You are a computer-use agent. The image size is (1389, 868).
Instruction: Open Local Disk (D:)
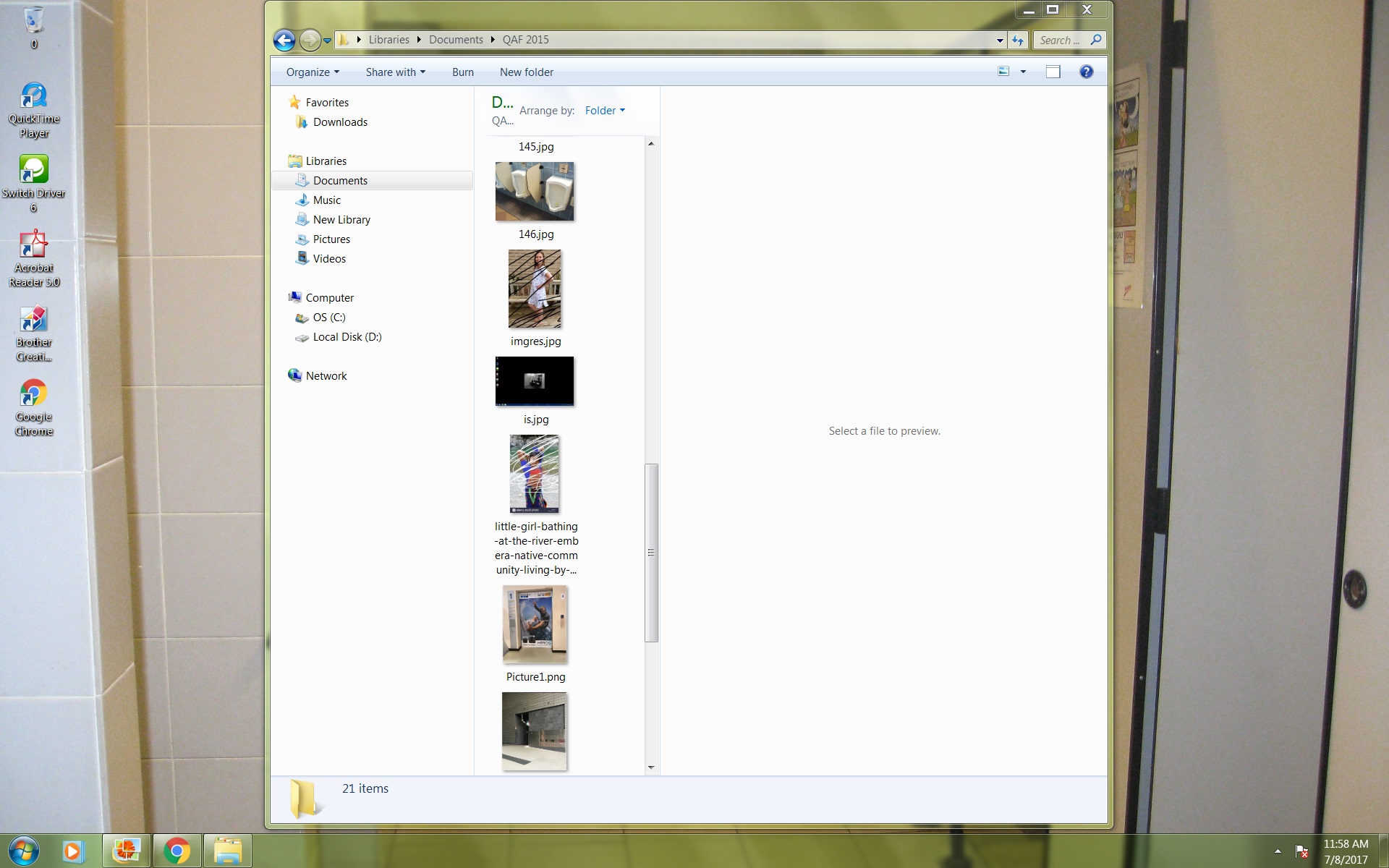click(347, 337)
